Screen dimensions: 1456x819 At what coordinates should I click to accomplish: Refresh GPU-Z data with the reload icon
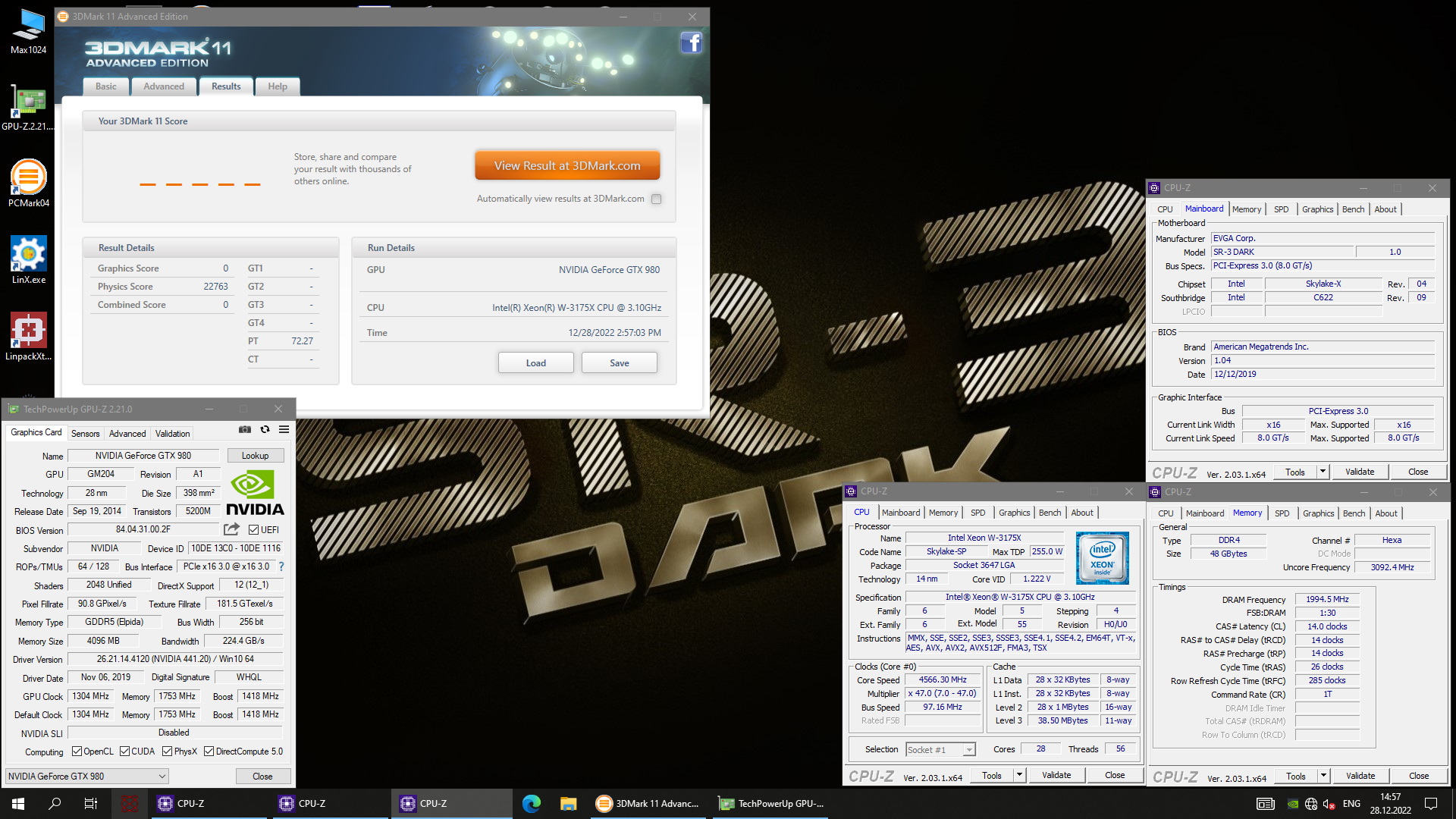tap(265, 429)
